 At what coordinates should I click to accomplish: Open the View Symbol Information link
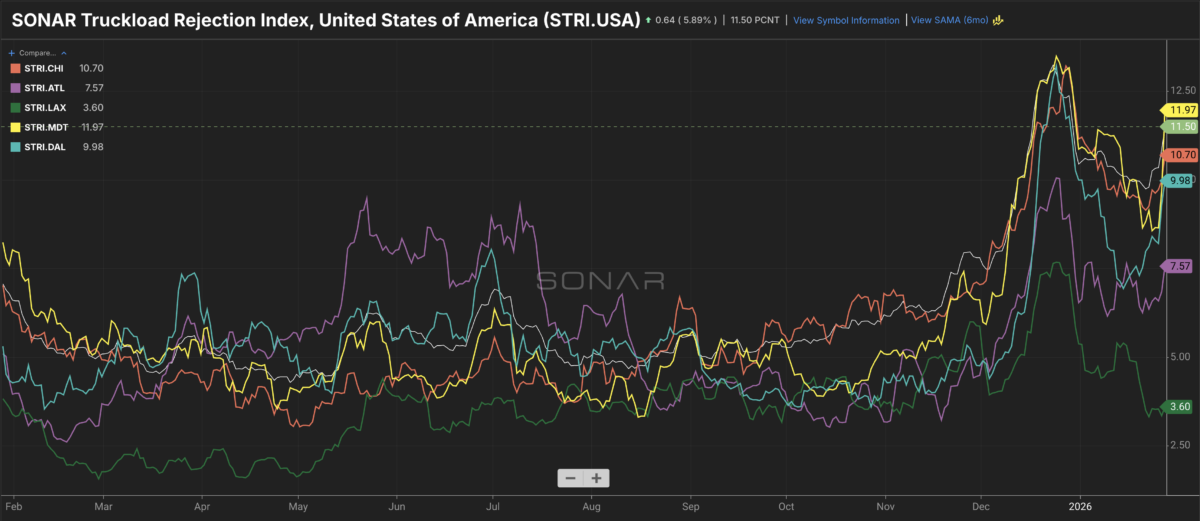coord(846,20)
